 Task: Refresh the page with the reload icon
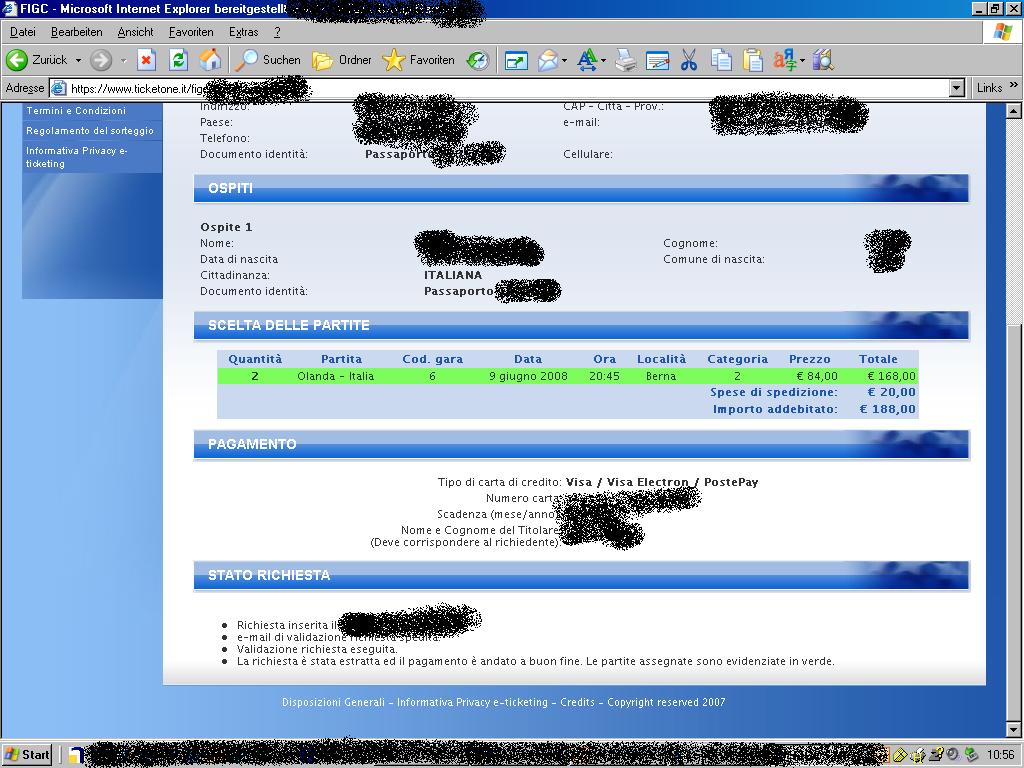coord(178,60)
